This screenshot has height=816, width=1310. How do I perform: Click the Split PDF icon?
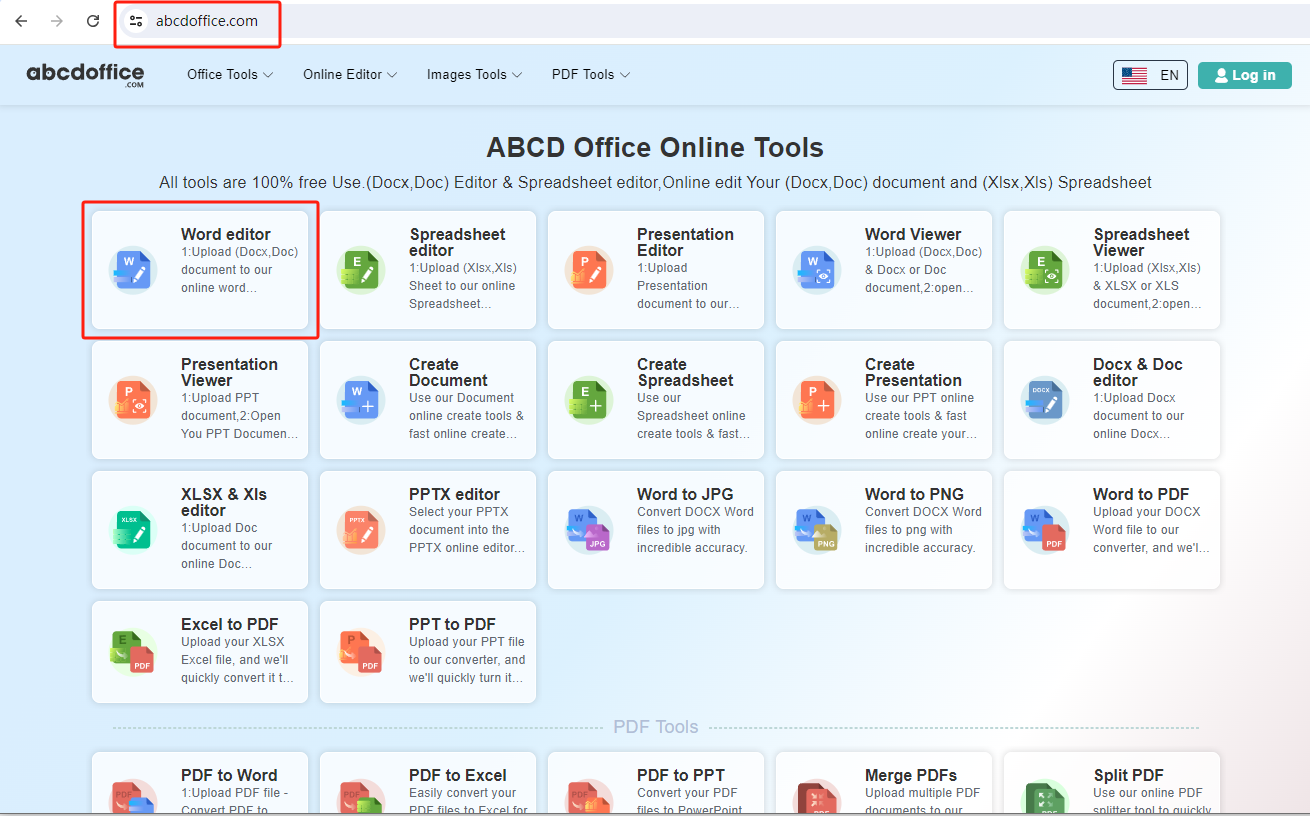[1045, 798]
